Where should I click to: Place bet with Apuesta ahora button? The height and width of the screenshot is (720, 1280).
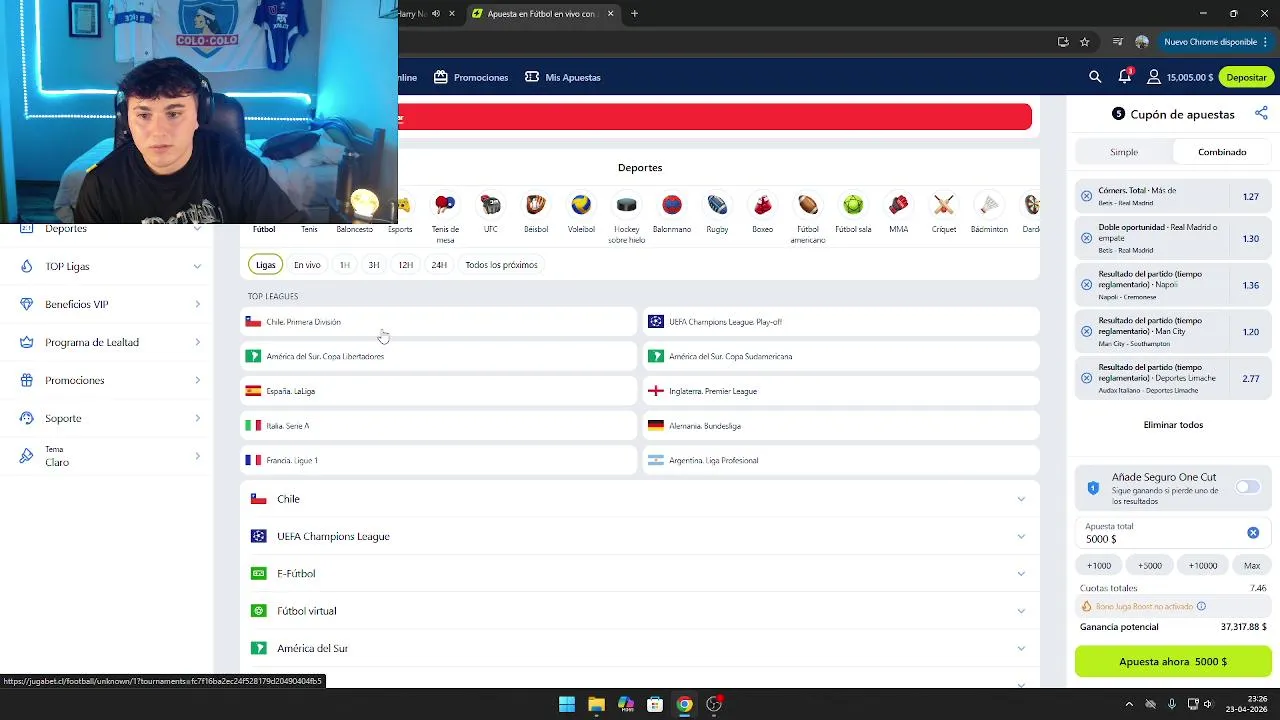1173,662
